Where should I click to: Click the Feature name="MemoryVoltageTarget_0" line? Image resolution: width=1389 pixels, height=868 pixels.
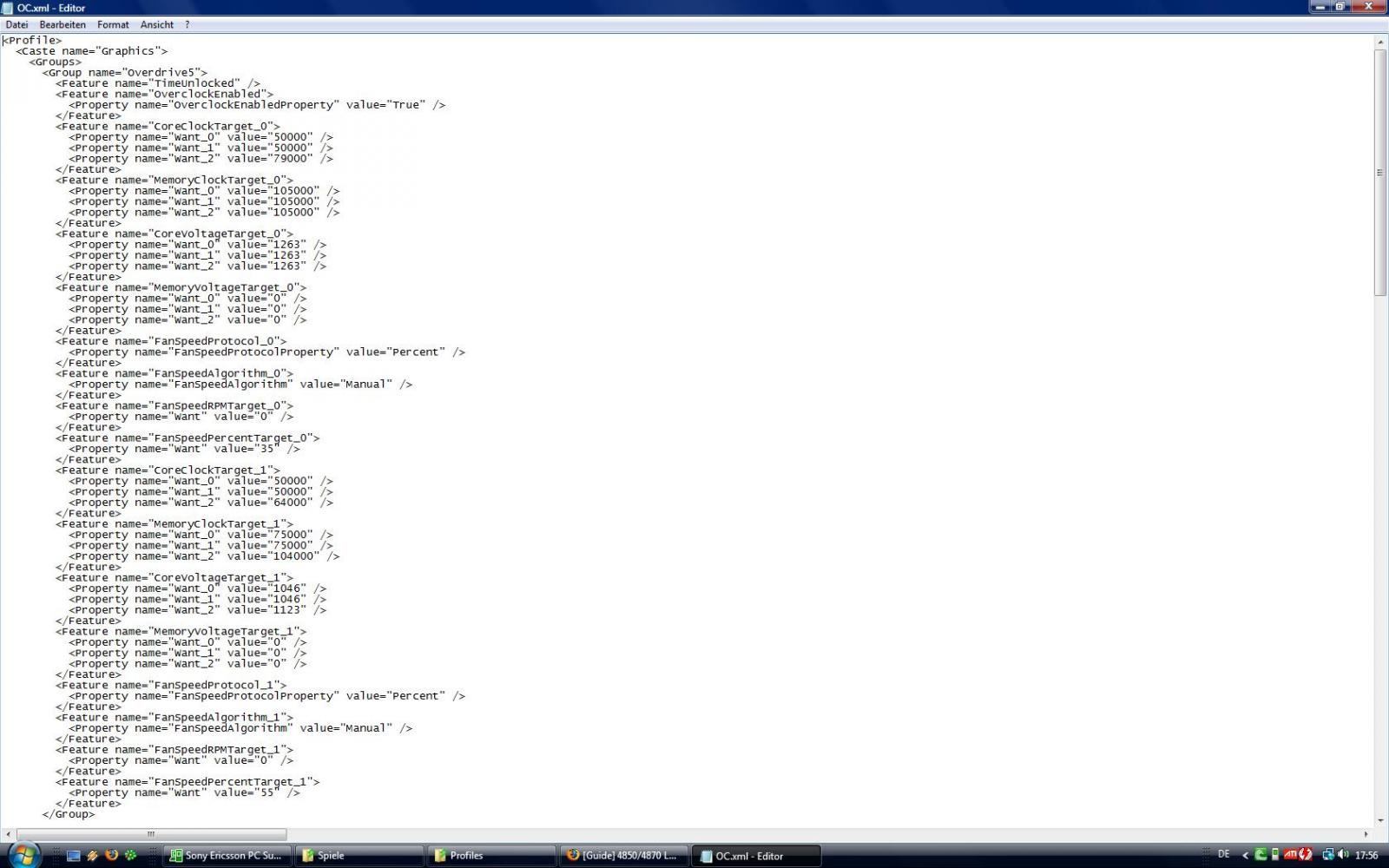(x=181, y=288)
